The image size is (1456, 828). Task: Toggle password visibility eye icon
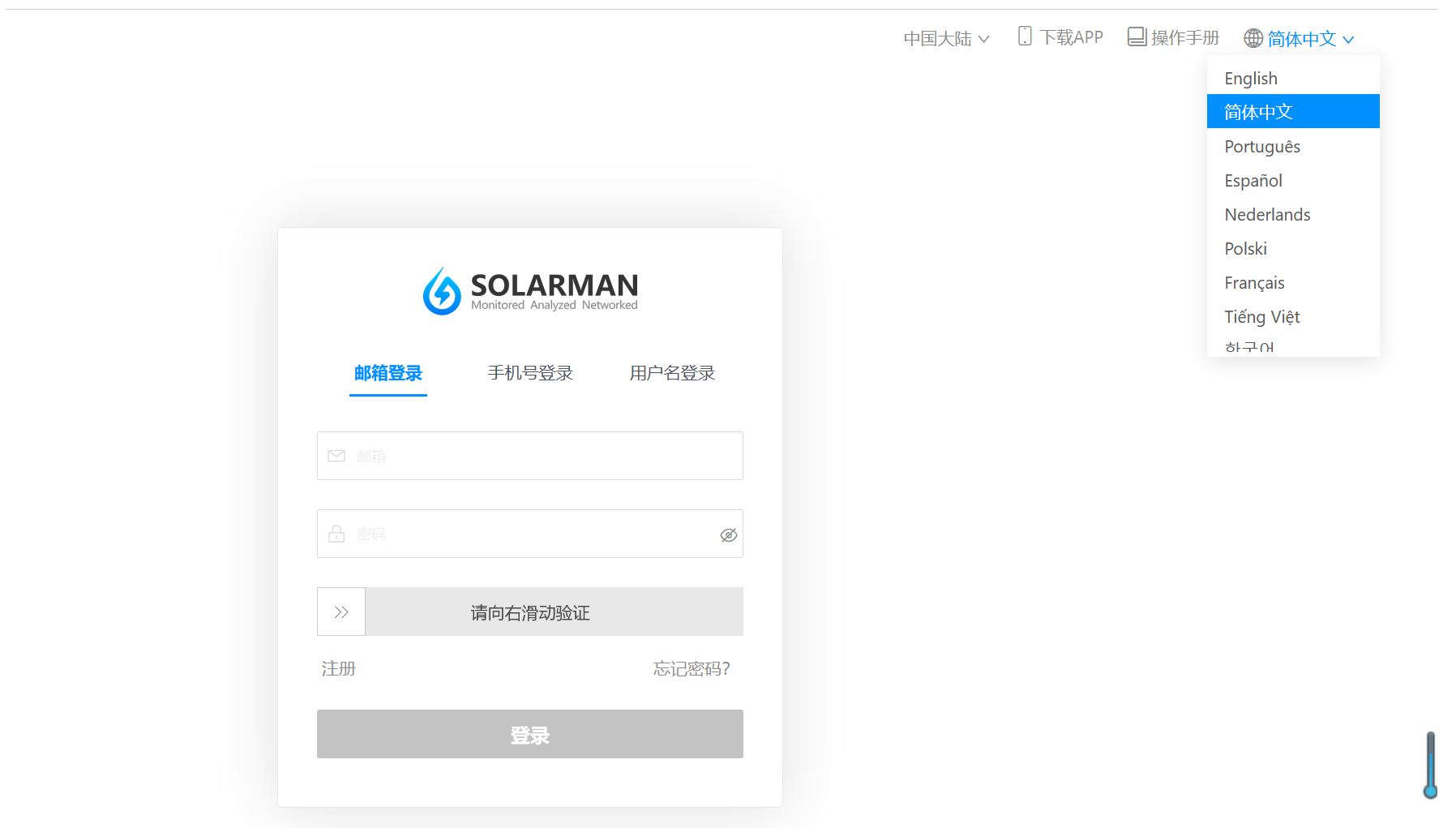click(729, 534)
